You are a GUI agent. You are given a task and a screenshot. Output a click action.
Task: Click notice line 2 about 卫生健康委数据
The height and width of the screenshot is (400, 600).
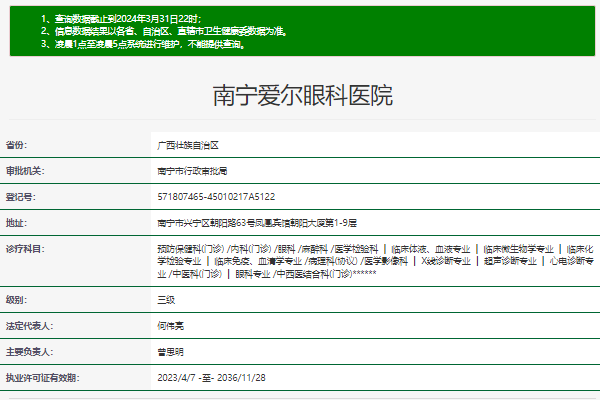click(164, 31)
